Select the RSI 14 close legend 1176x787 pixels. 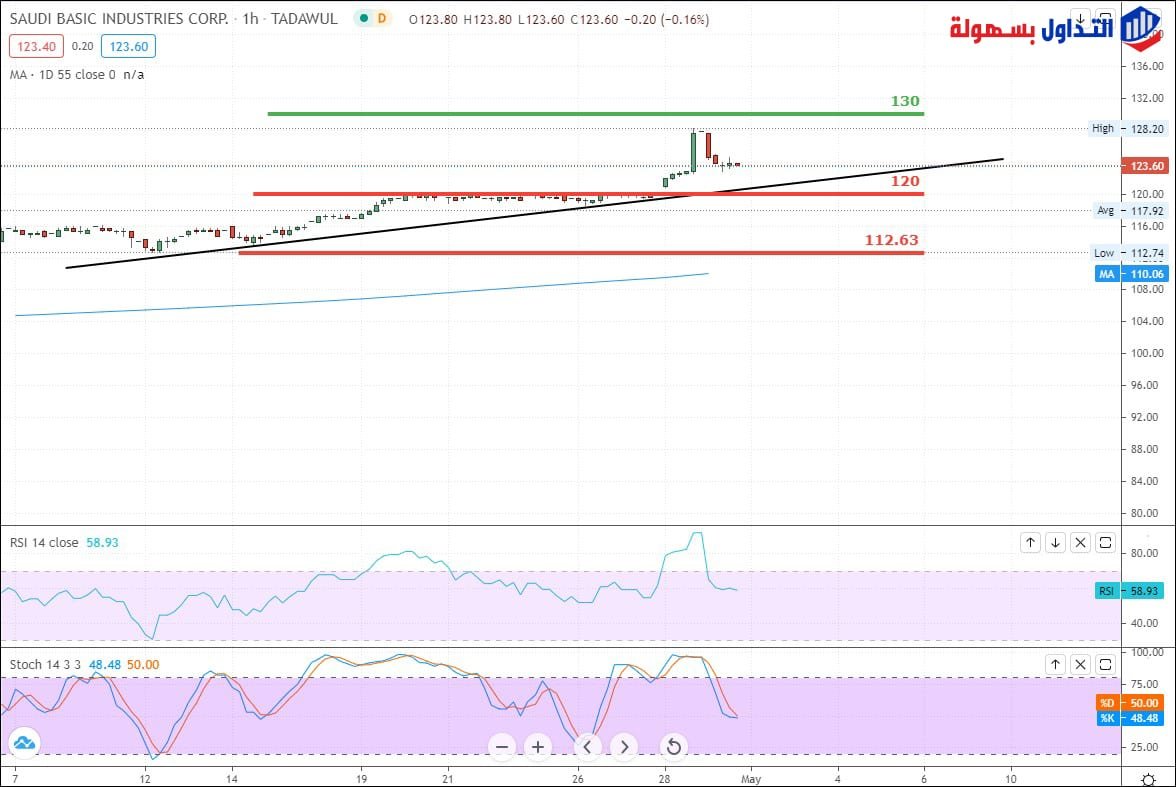click(44, 542)
